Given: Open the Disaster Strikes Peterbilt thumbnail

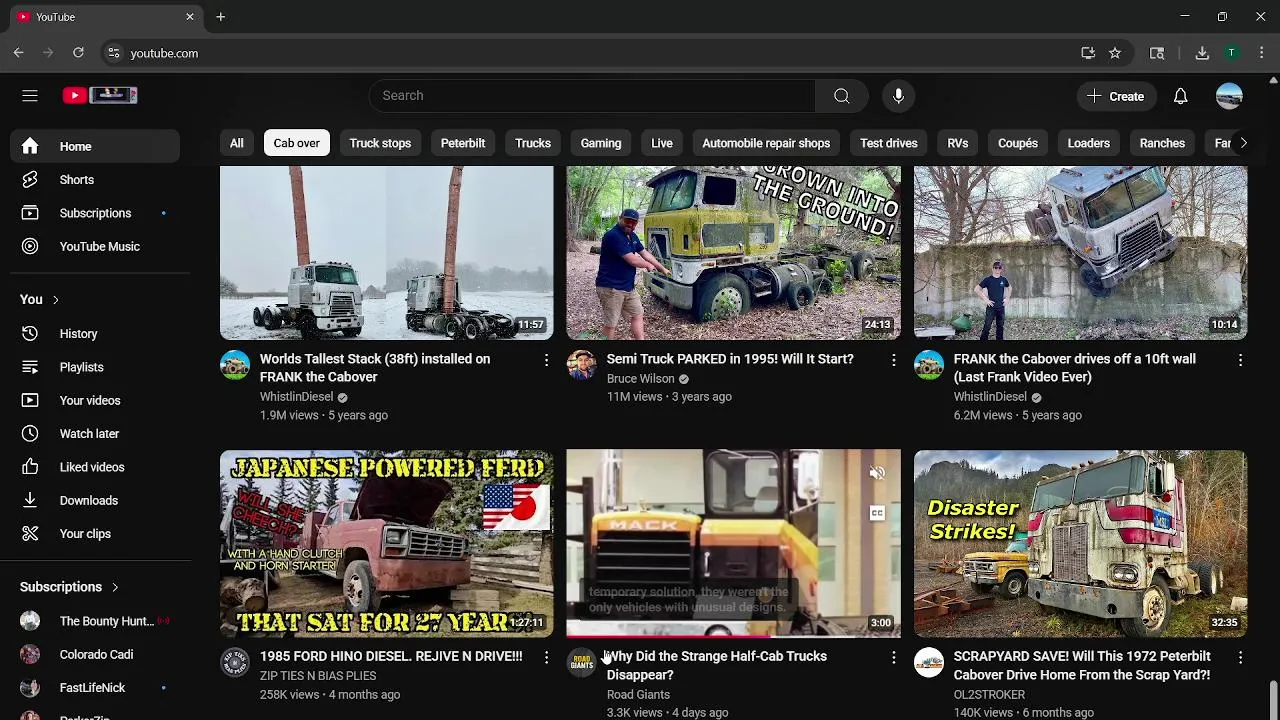Looking at the screenshot, I should tap(1080, 544).
